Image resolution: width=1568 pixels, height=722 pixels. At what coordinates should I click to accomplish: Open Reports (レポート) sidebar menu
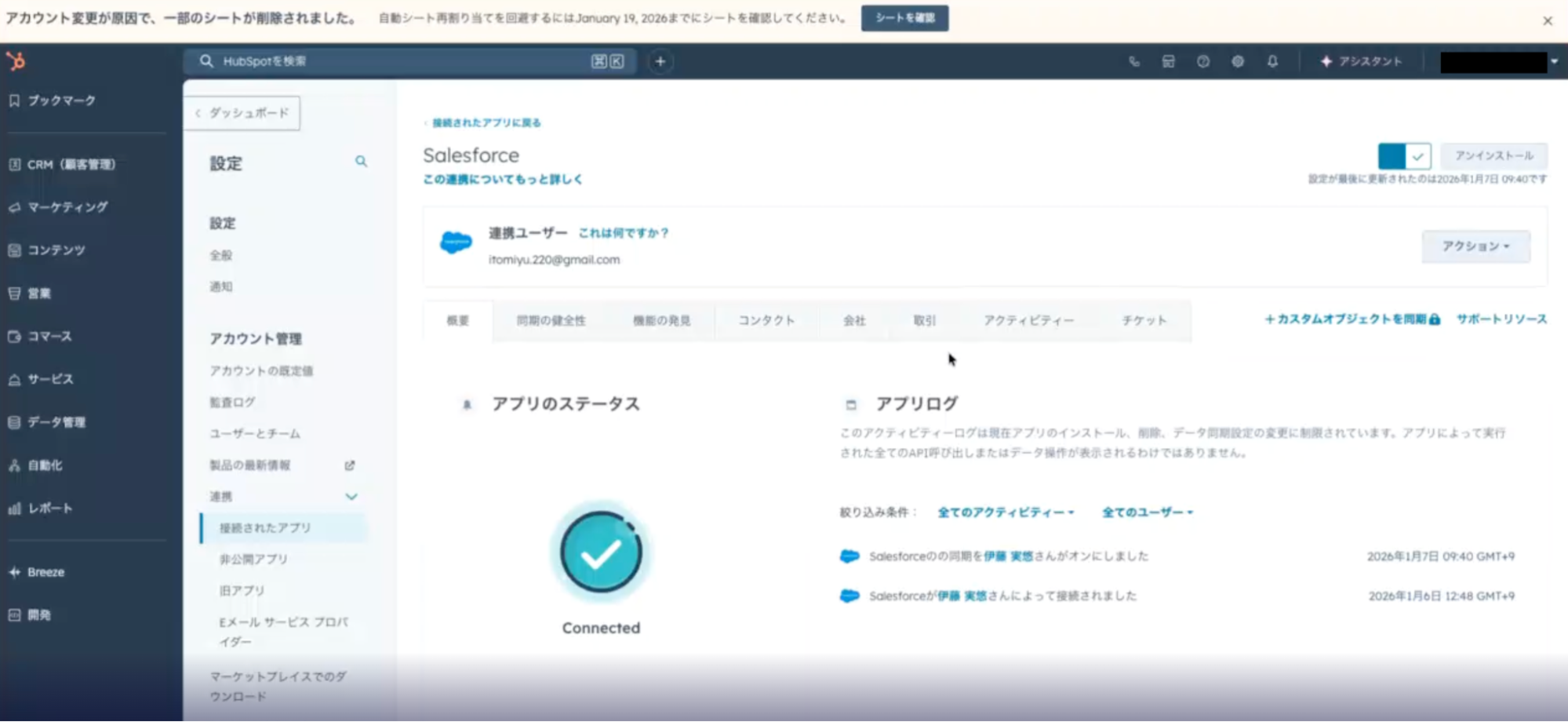click(41, 509)
